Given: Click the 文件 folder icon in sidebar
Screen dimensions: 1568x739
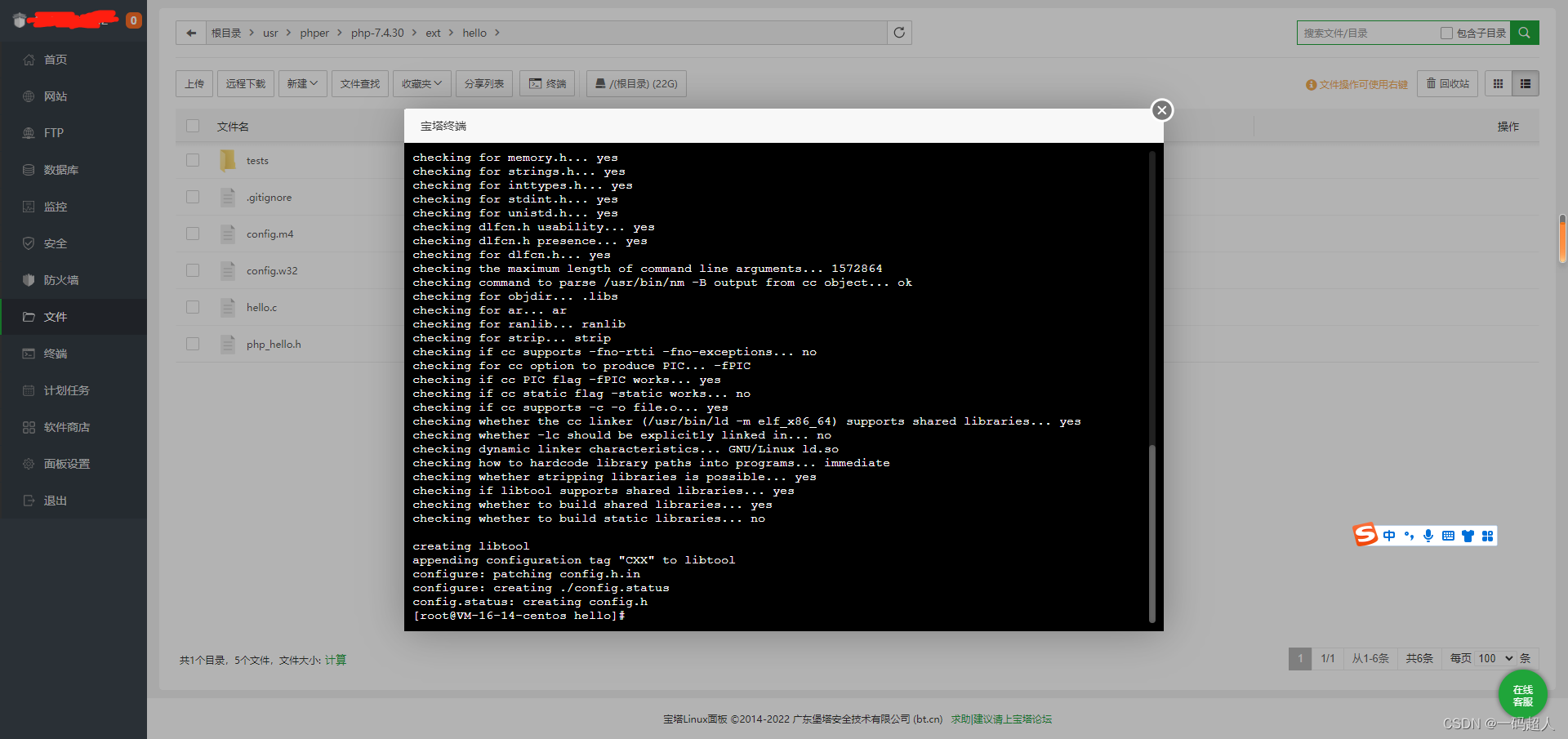Looking at the screenshot, I should coord(29,317).
